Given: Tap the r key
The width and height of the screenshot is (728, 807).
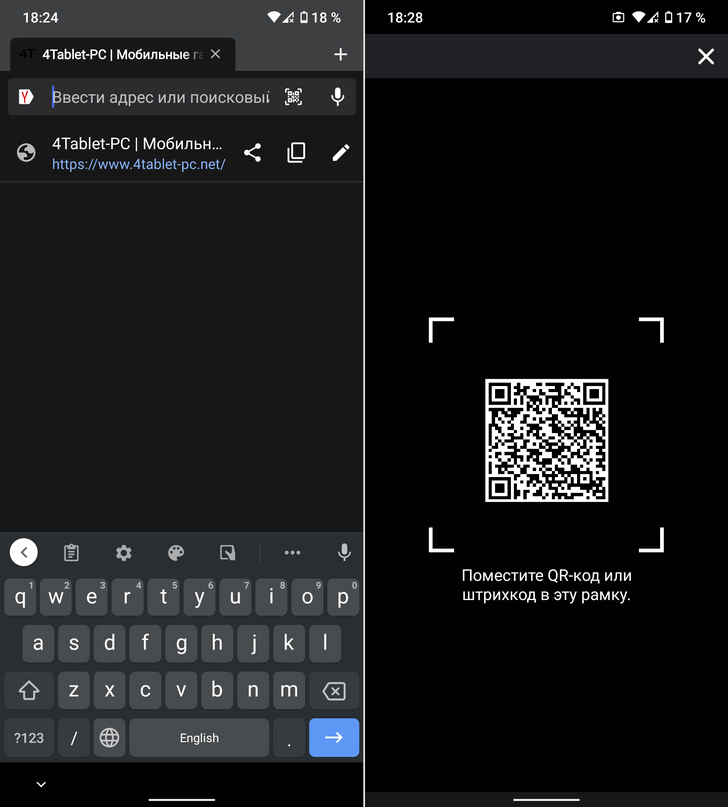Looking at the screenshot, I should coord(128,597).
